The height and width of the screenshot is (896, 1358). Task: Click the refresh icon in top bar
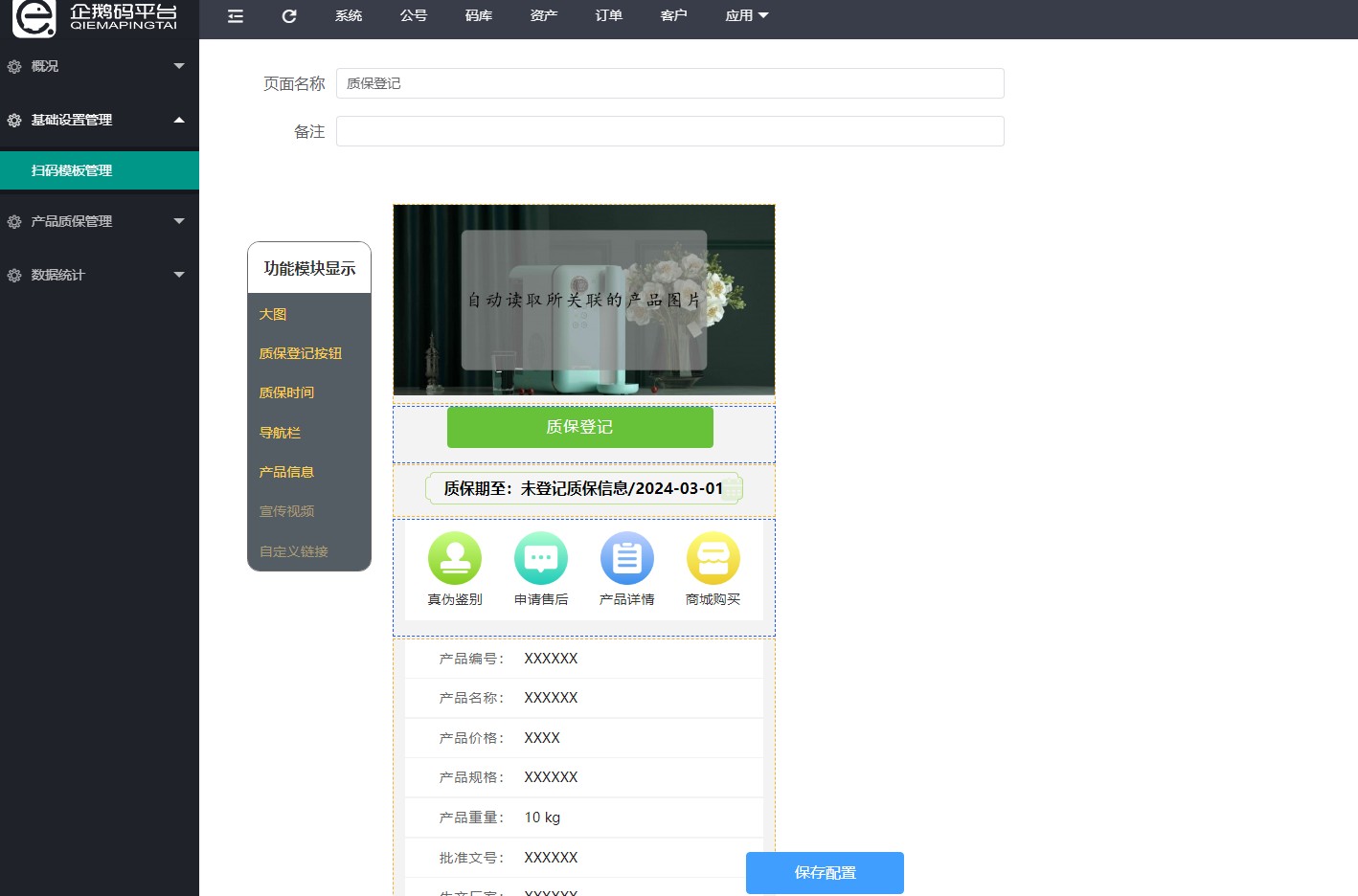coord(289,16)
